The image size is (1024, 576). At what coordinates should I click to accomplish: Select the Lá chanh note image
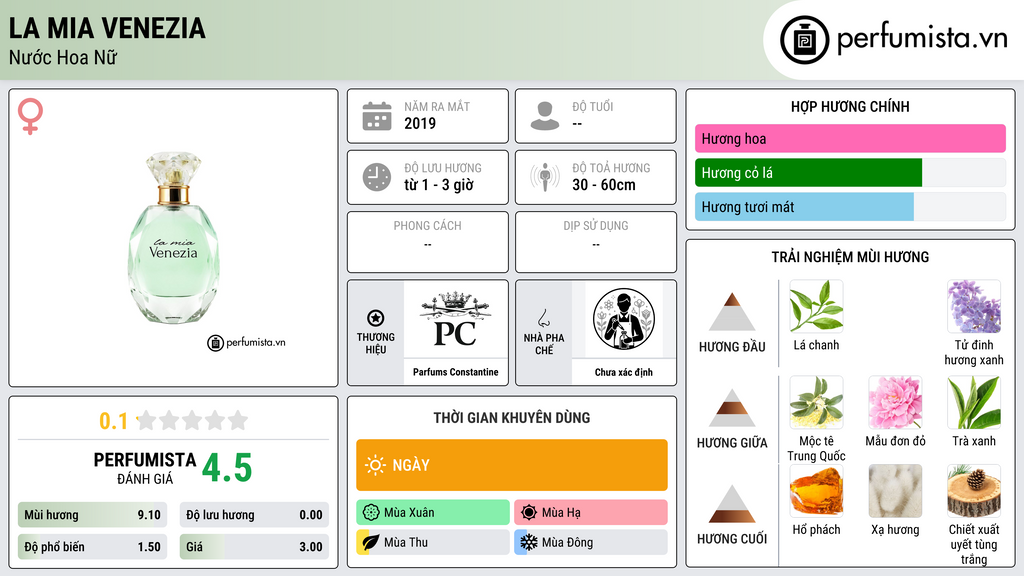coord(816,306)
